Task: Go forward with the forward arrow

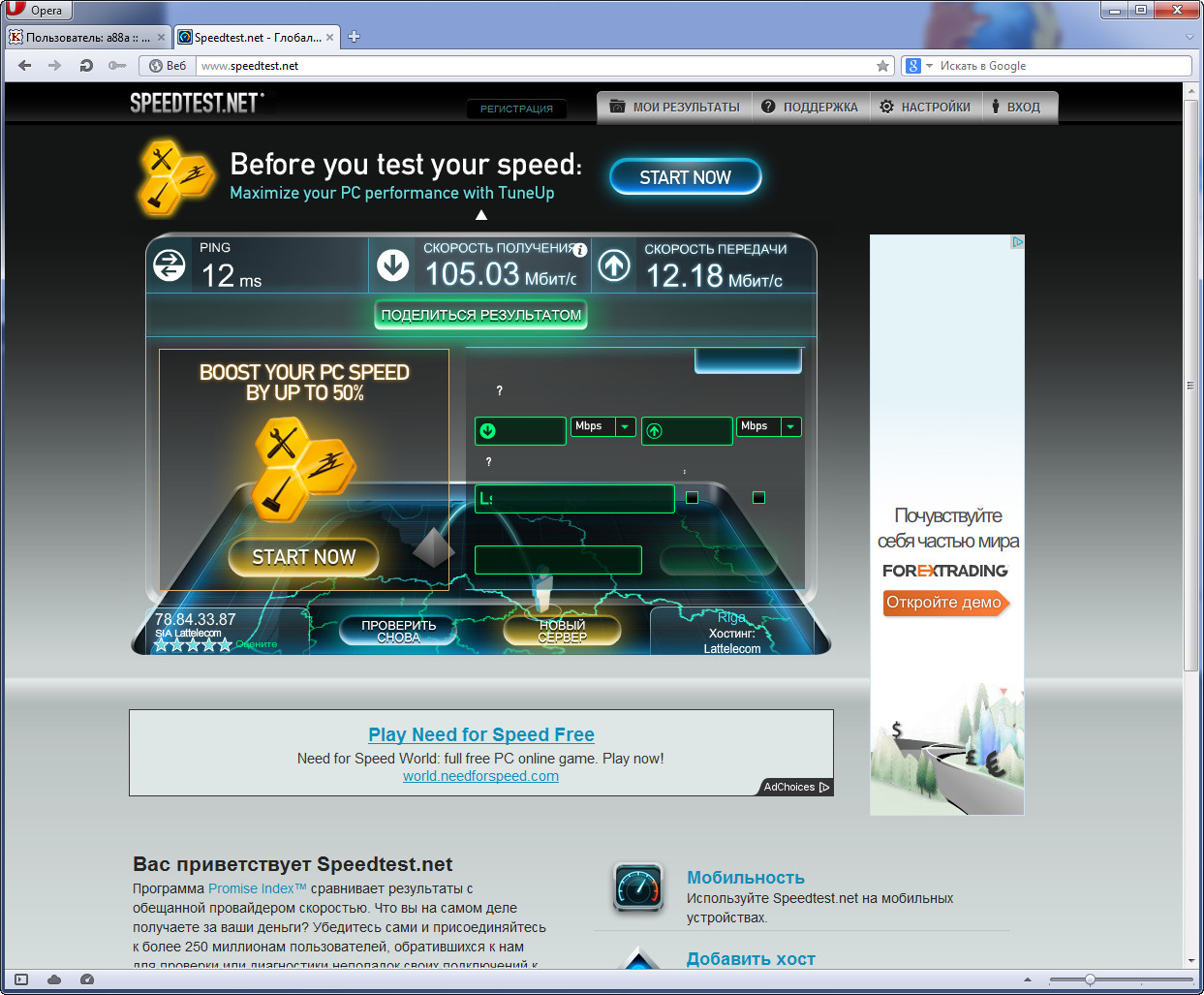Action: pos(55,66)
